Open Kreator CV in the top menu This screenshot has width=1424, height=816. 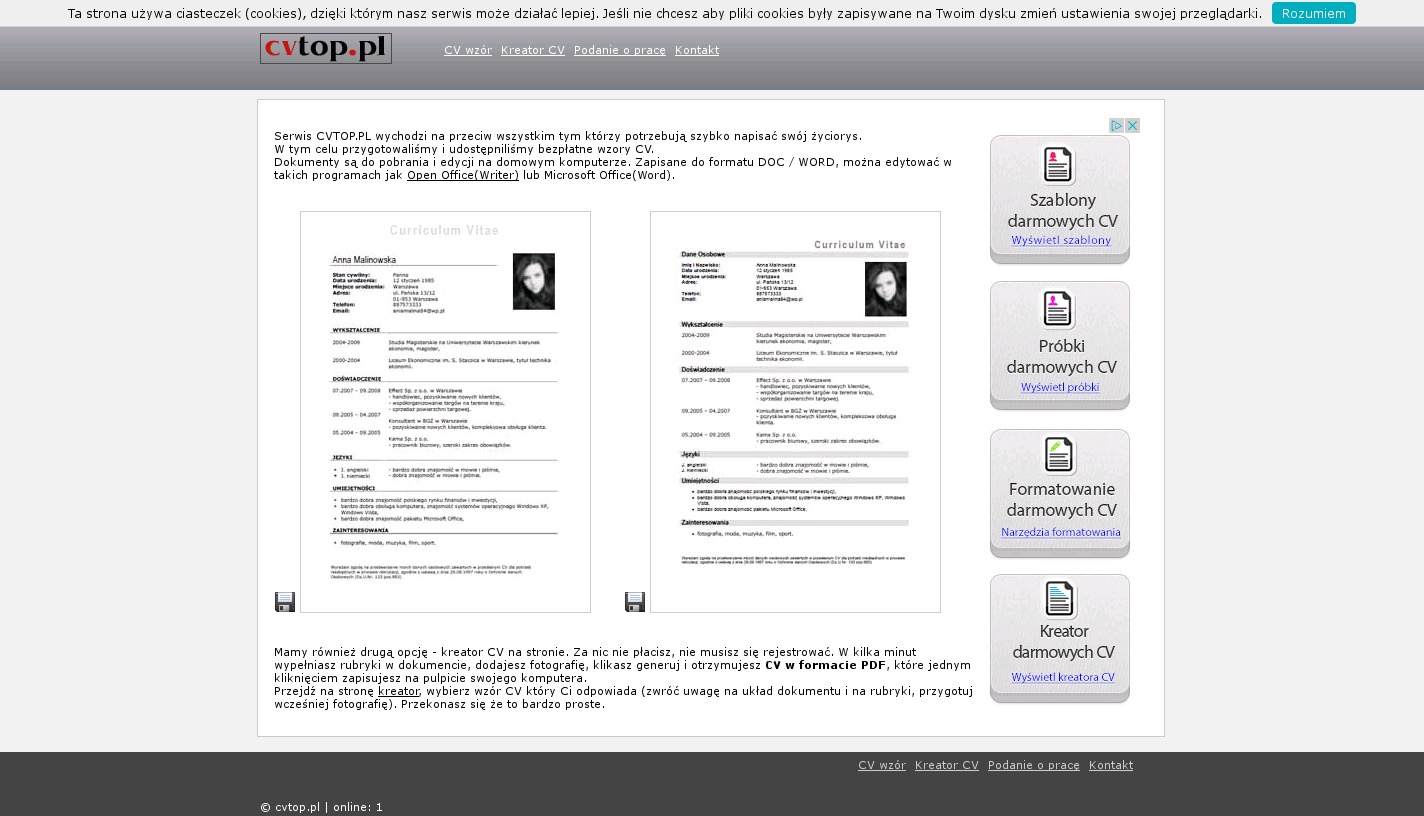pyautogui.click(x=533, y=51)
